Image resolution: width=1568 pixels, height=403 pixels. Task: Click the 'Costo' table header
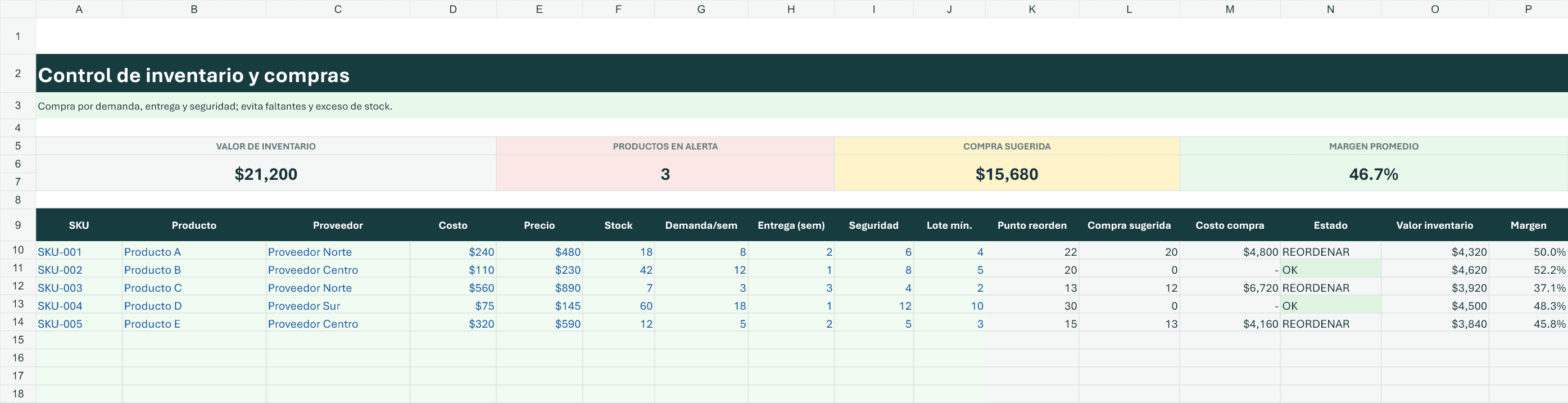(x=453, y=225)
